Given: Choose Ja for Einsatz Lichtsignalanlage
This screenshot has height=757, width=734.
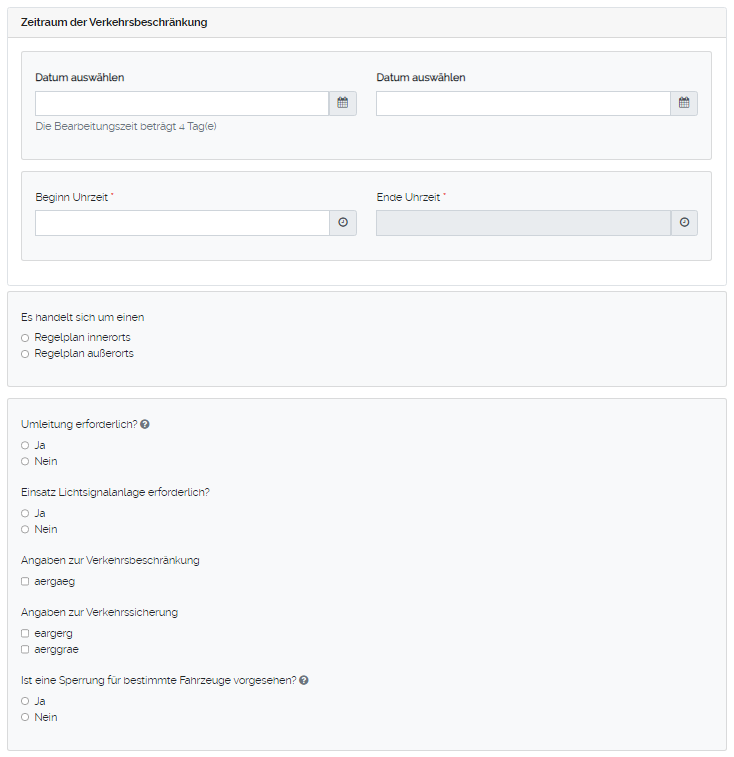Looking at the screenshot, I should 25,513.
